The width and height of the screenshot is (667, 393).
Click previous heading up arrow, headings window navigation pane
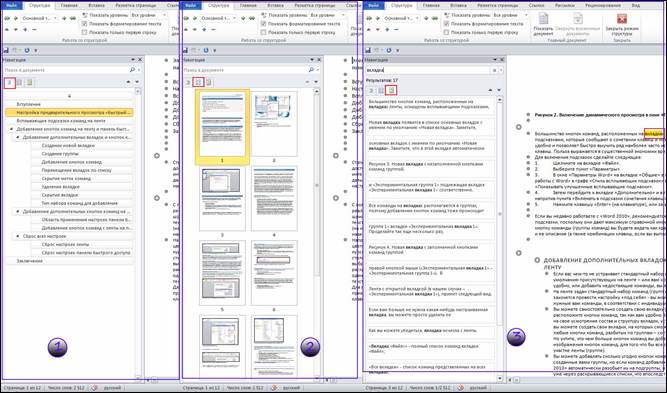[128, 82]
